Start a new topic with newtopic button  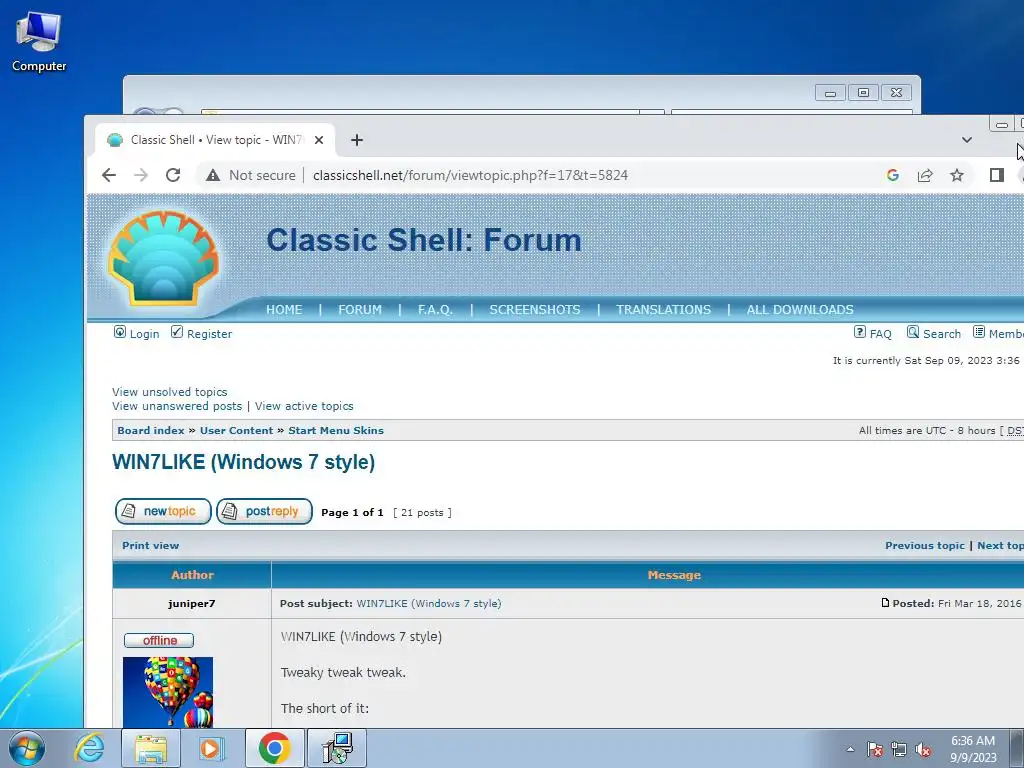click(x=163, y=511)
